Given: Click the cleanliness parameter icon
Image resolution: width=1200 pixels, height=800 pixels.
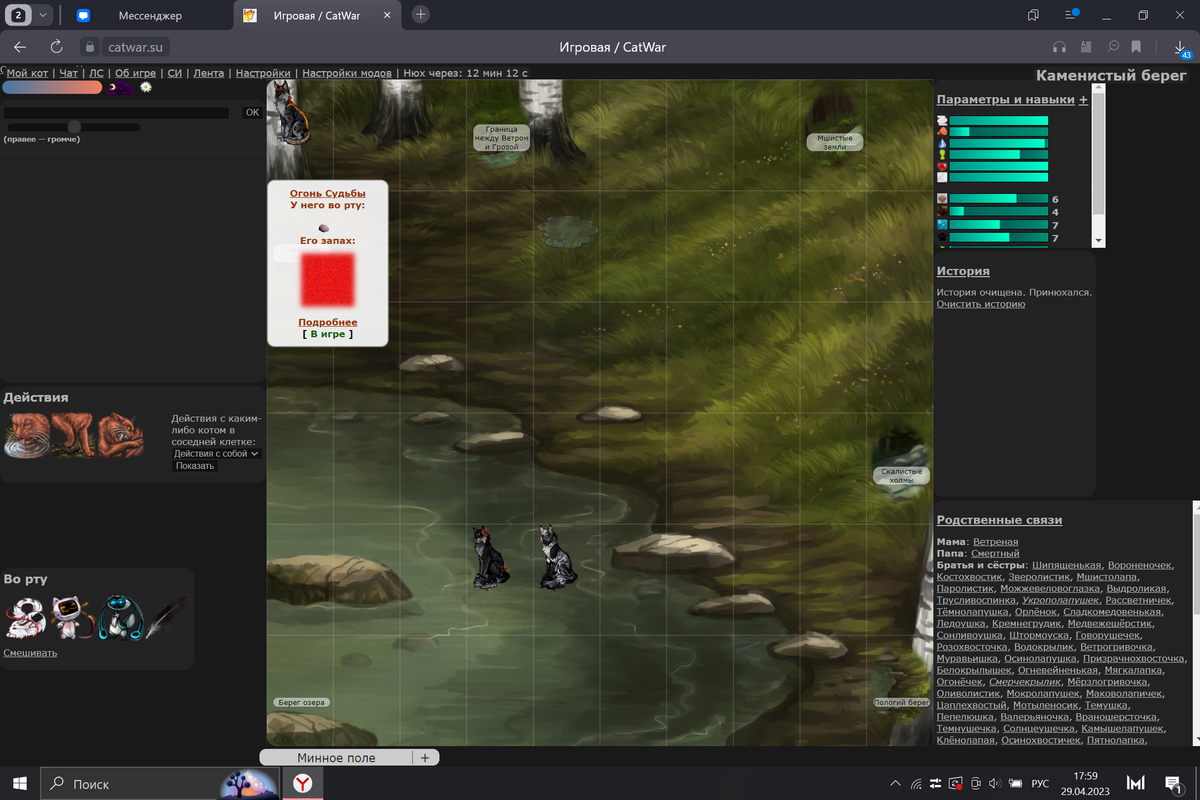Looking at the screenshot, I should (x=942, y=177).
